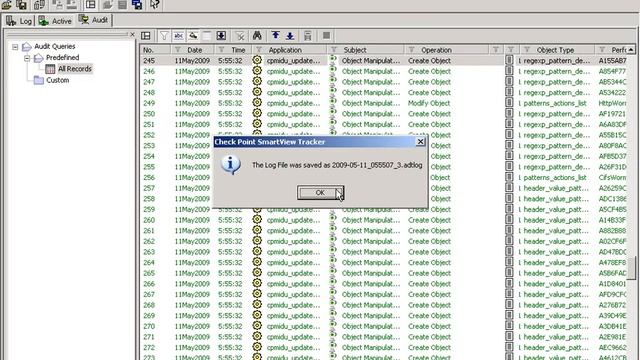Select the All Records query
This screenshot has width=640, height=360.
click(x=74, y=69)
